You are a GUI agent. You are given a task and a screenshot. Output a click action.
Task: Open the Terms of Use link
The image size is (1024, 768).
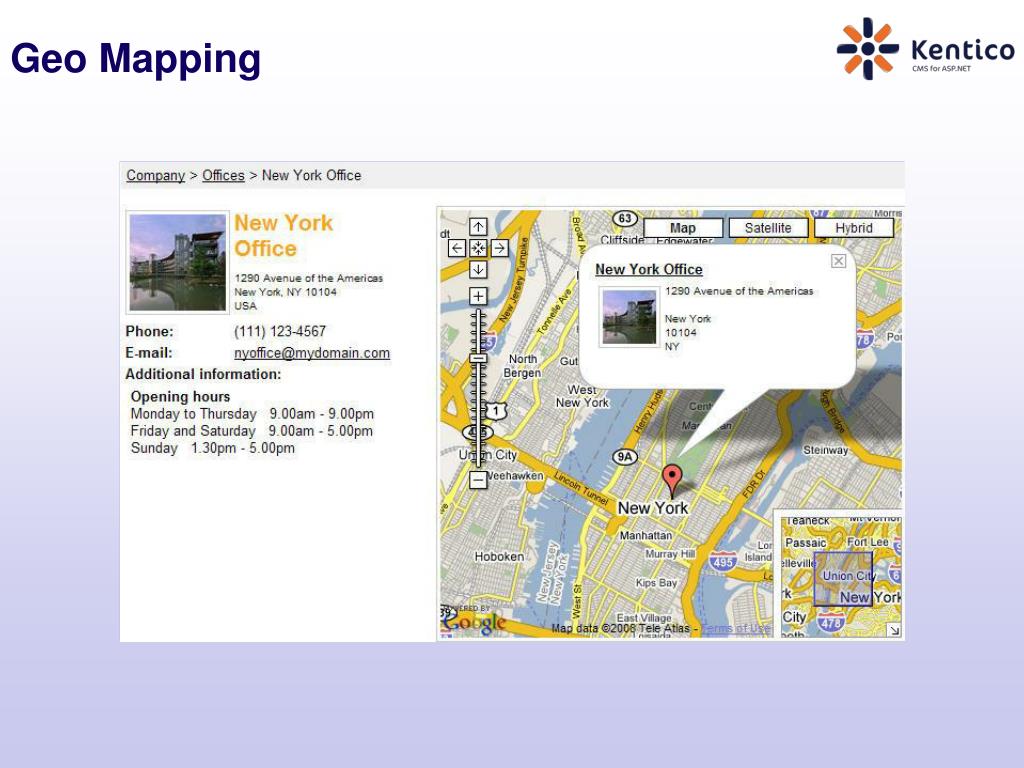pyautogui.click(x=735, y=628)
